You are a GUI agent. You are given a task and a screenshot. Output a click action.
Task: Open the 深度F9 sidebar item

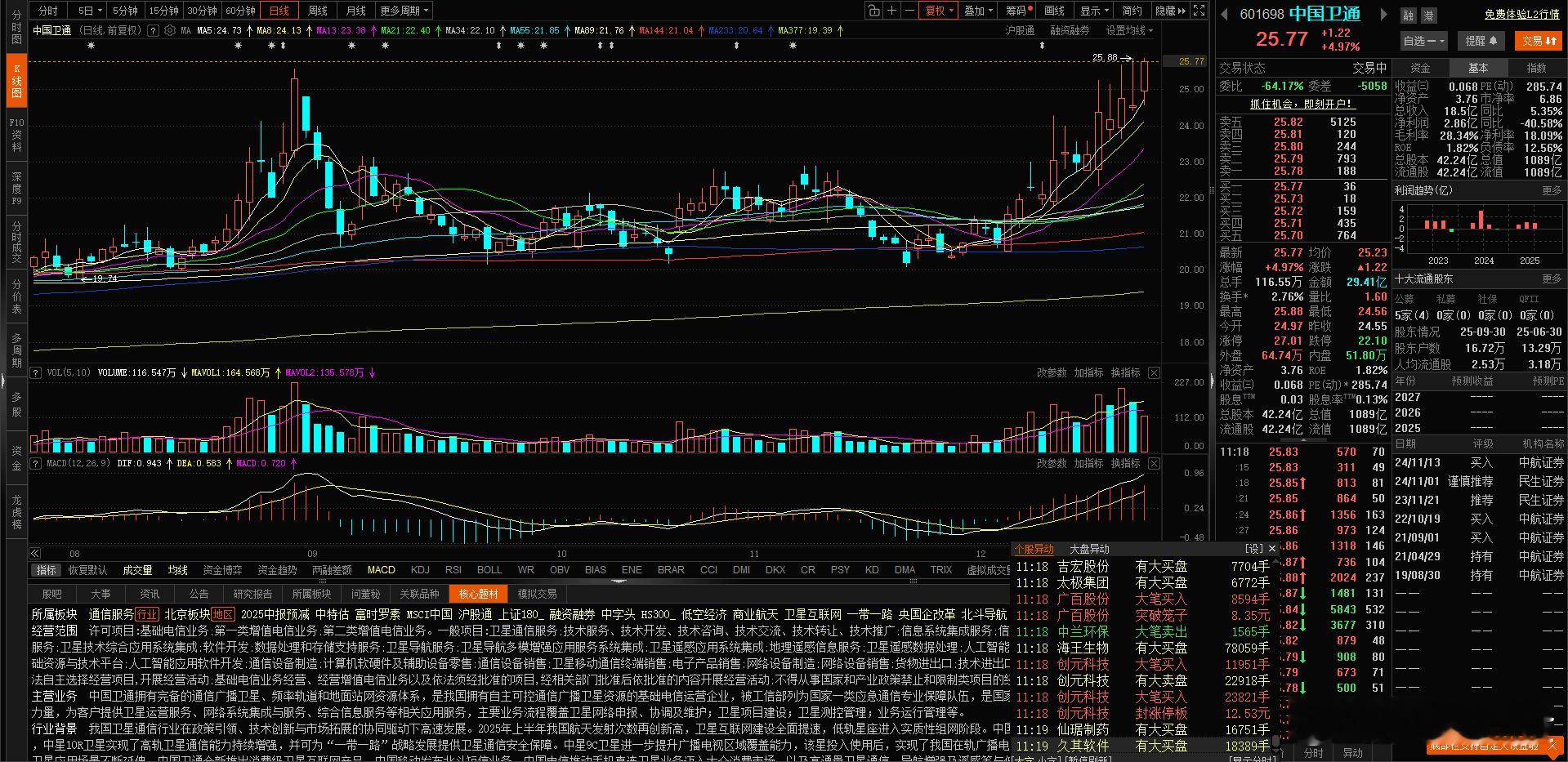[16, 189]
